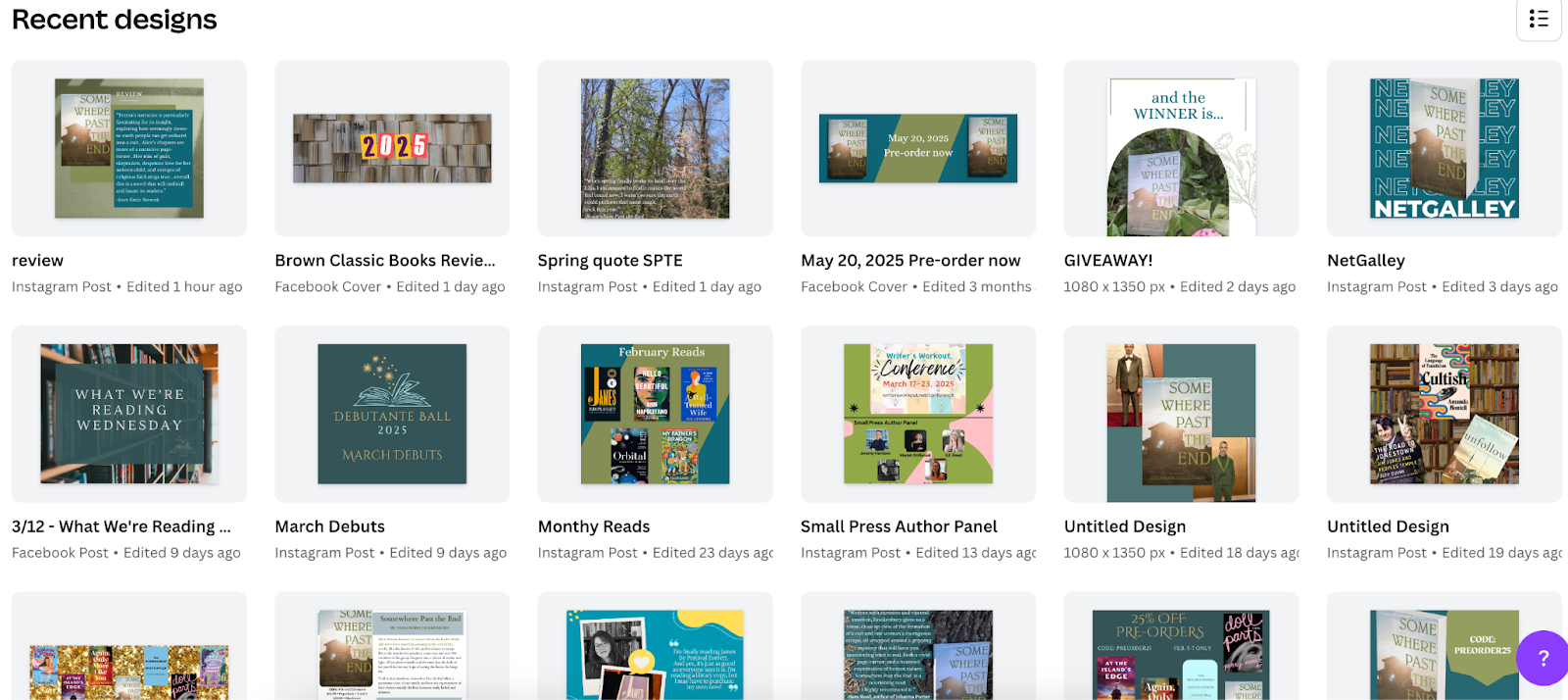Switch to list view with the list icon
This screenshot has width=1568, height=700.
(x=1539, y=19)
